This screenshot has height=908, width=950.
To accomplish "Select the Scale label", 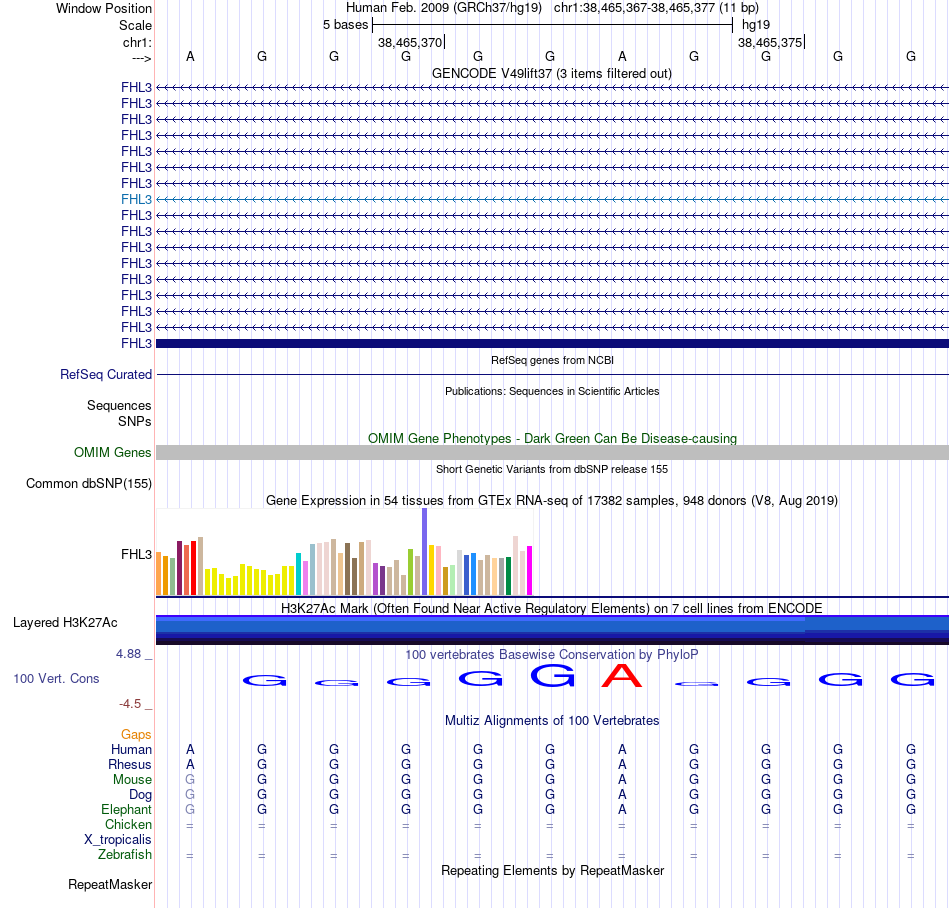I will point(136,25).
